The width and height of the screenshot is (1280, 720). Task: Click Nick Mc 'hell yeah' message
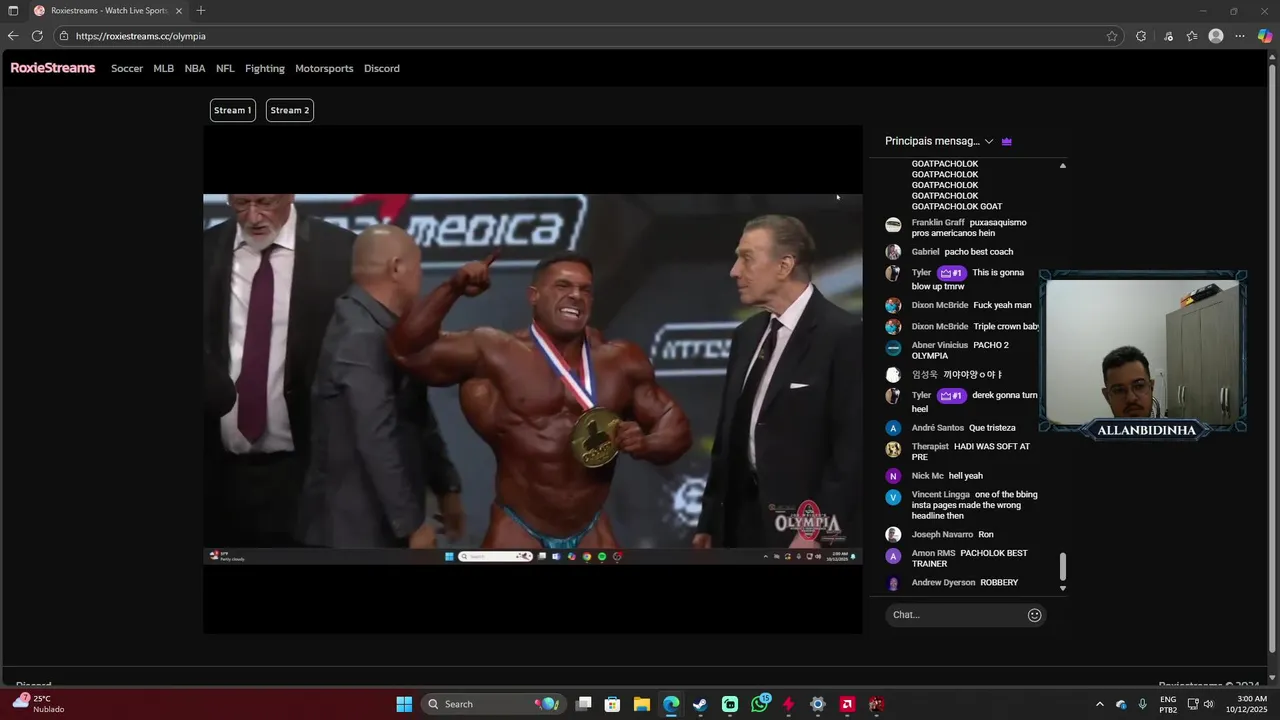pos(966,476)
